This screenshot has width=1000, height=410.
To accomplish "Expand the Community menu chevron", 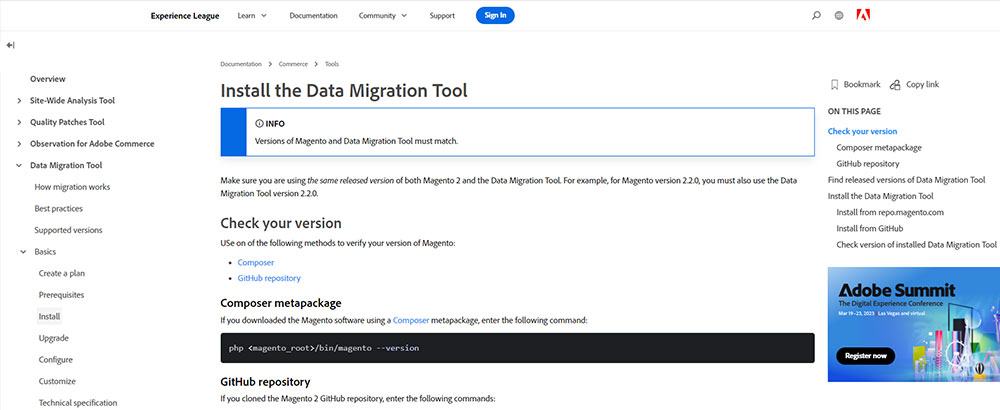I will pyautogui.click(x=404, y=16).
